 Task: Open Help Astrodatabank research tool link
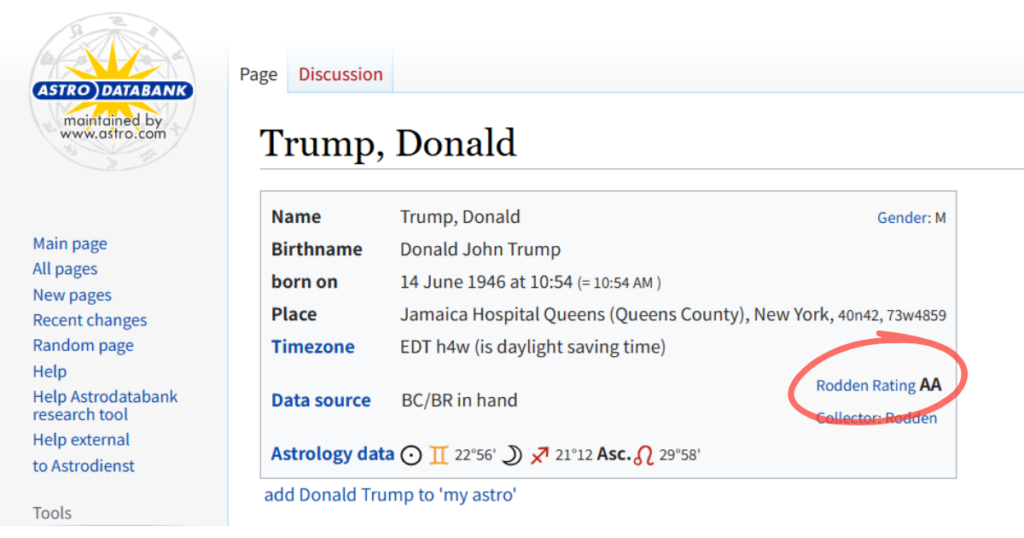coord(105,405)
